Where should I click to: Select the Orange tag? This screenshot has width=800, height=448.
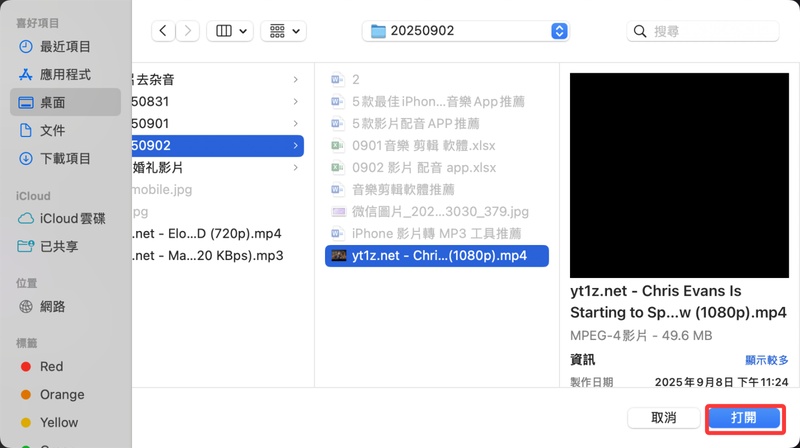61,394
